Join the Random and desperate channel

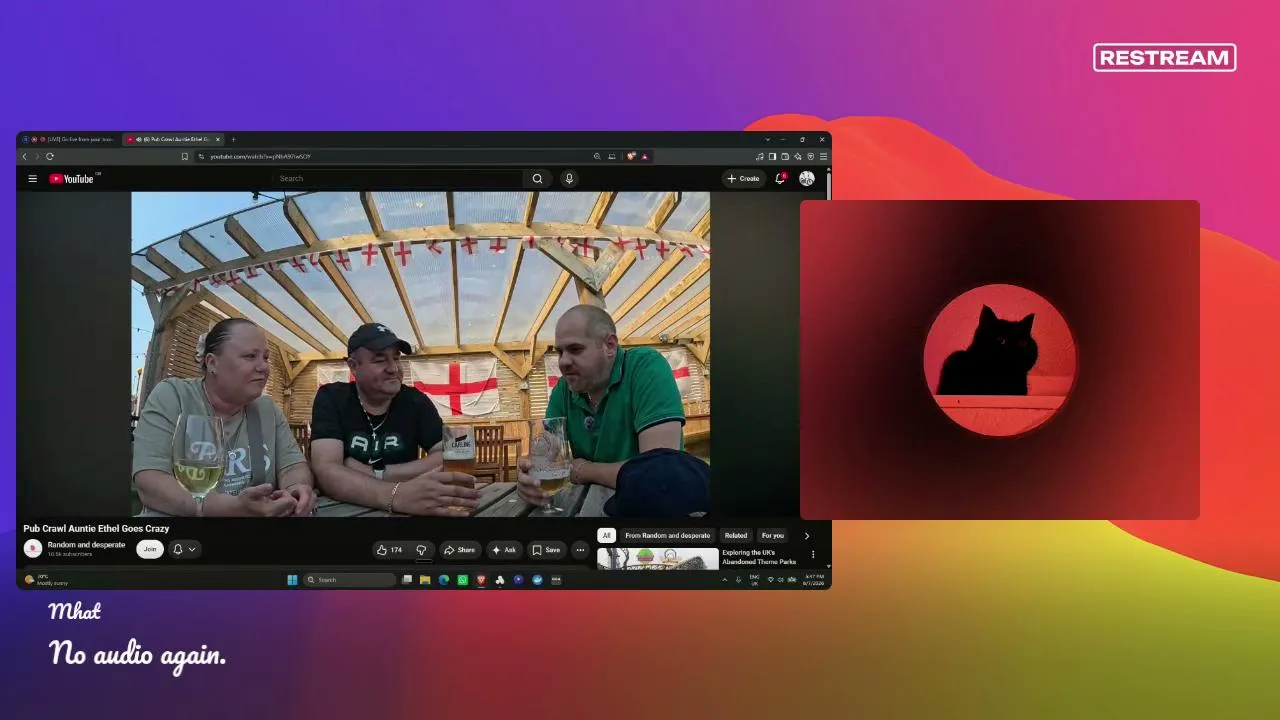150,549
